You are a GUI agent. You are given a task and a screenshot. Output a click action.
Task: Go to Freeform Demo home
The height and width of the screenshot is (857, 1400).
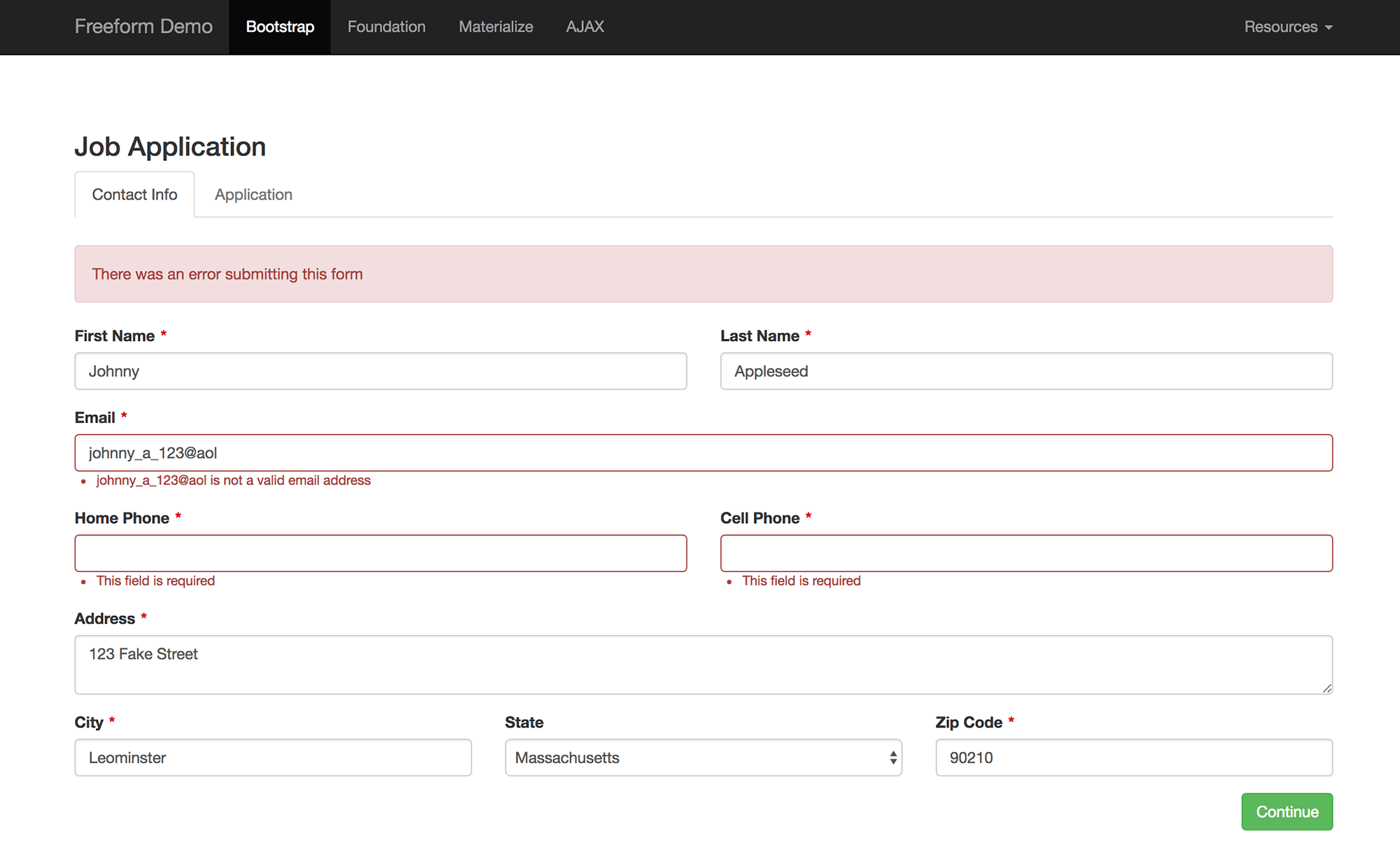point(143,27)
